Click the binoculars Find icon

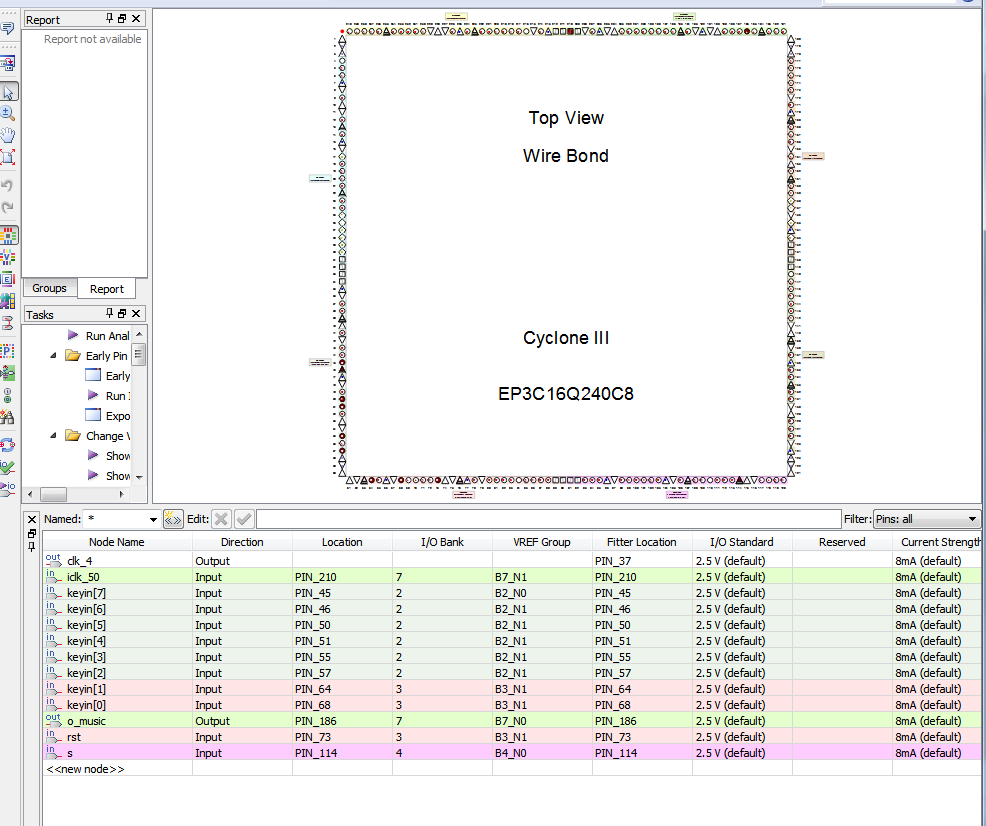tap(9, 417)
